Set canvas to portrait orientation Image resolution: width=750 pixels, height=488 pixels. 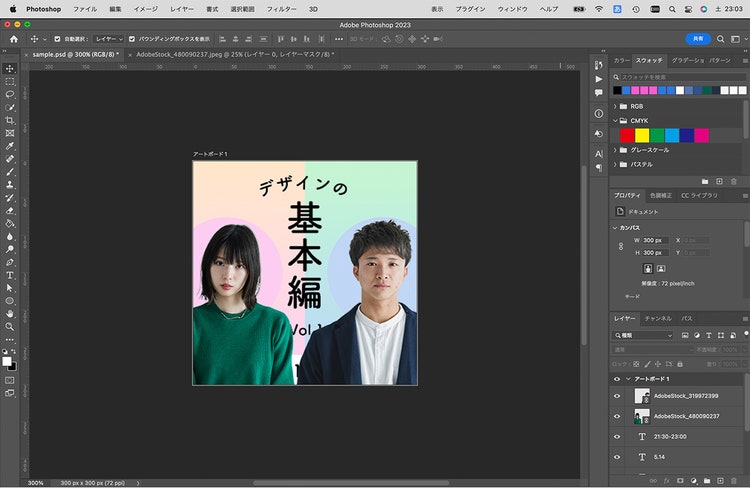(x=648, y=269)
